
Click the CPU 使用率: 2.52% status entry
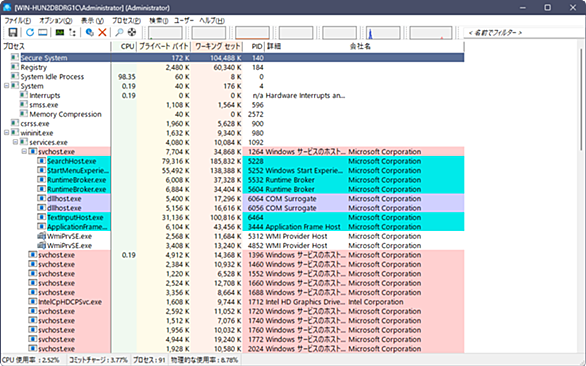pos(31,360)
